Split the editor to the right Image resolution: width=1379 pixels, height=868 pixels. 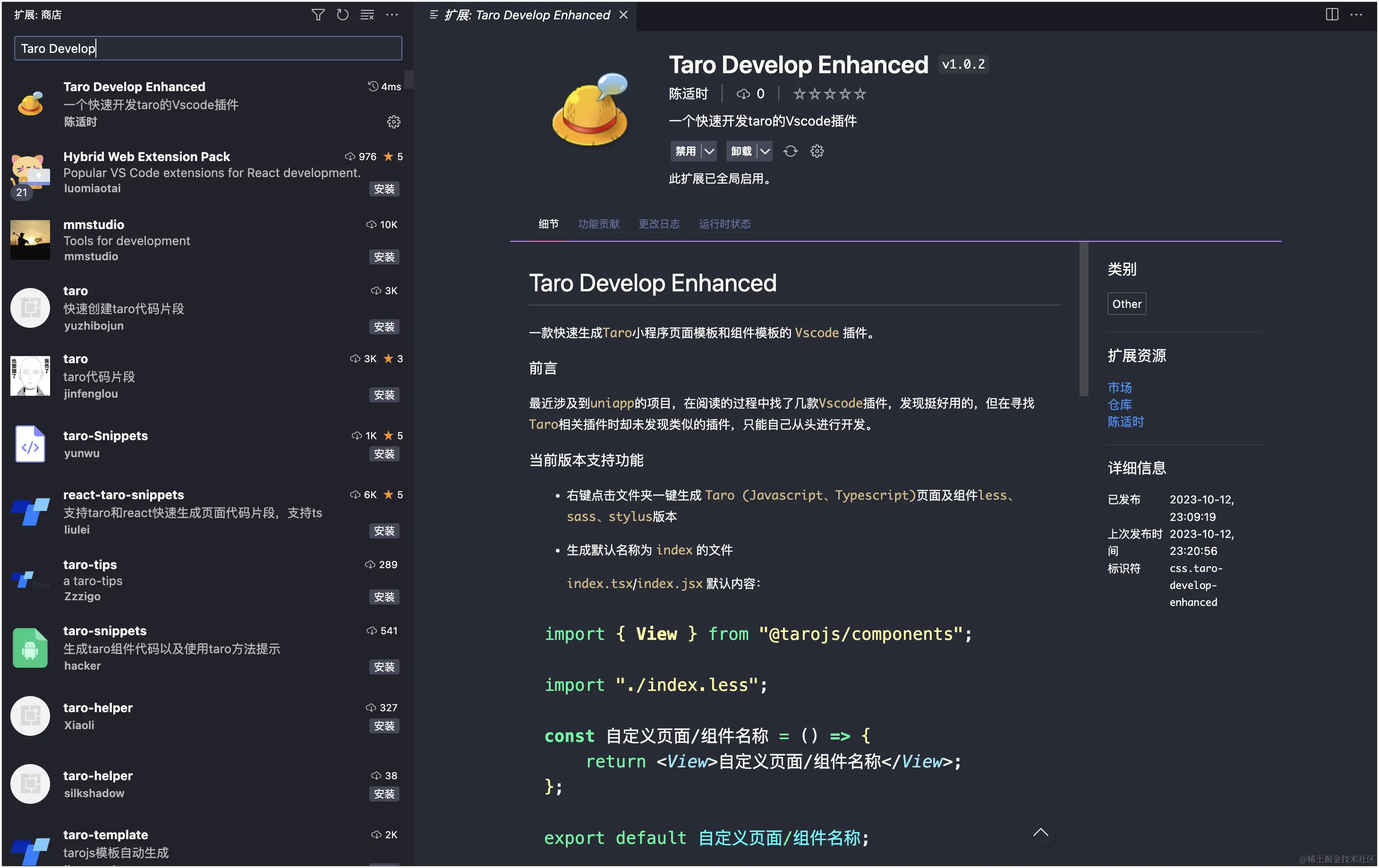pos(1332,14)
